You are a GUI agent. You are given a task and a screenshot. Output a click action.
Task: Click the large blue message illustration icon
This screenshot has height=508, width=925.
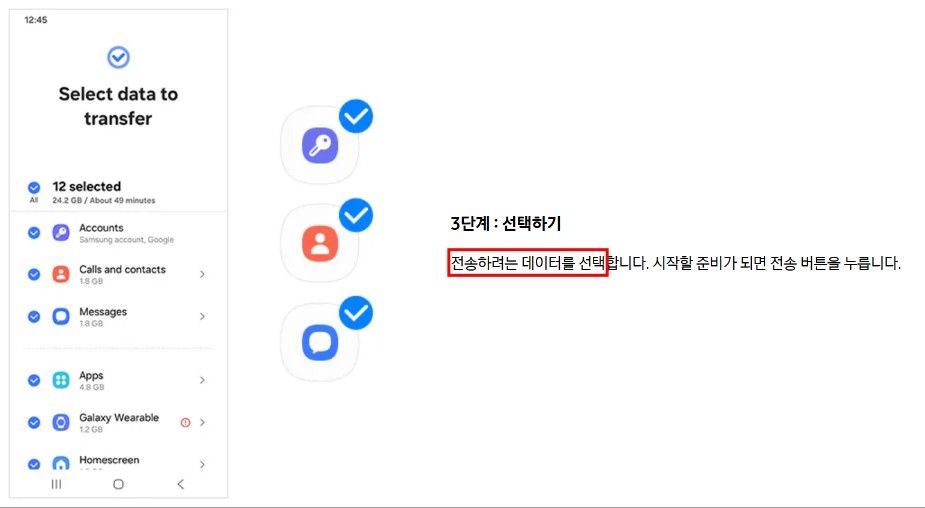coord(320,342)
